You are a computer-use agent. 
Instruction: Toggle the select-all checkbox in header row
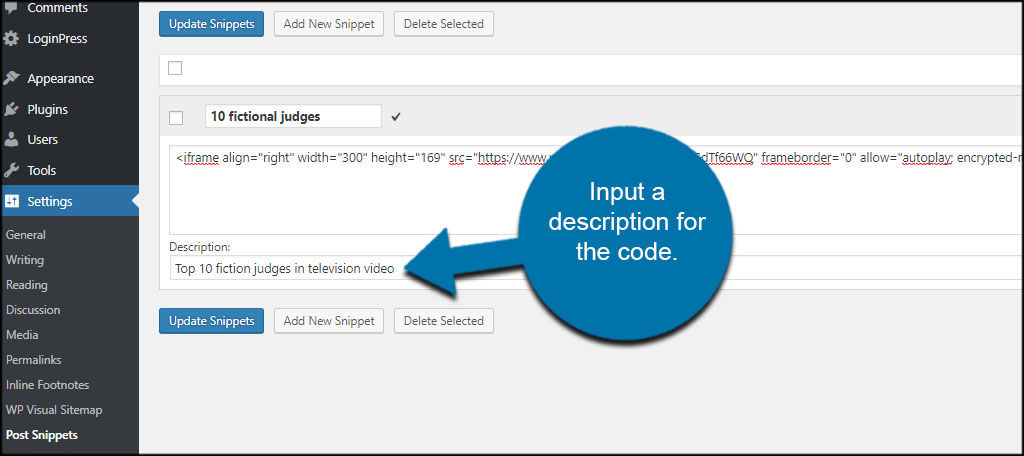[x=175, y=69]
